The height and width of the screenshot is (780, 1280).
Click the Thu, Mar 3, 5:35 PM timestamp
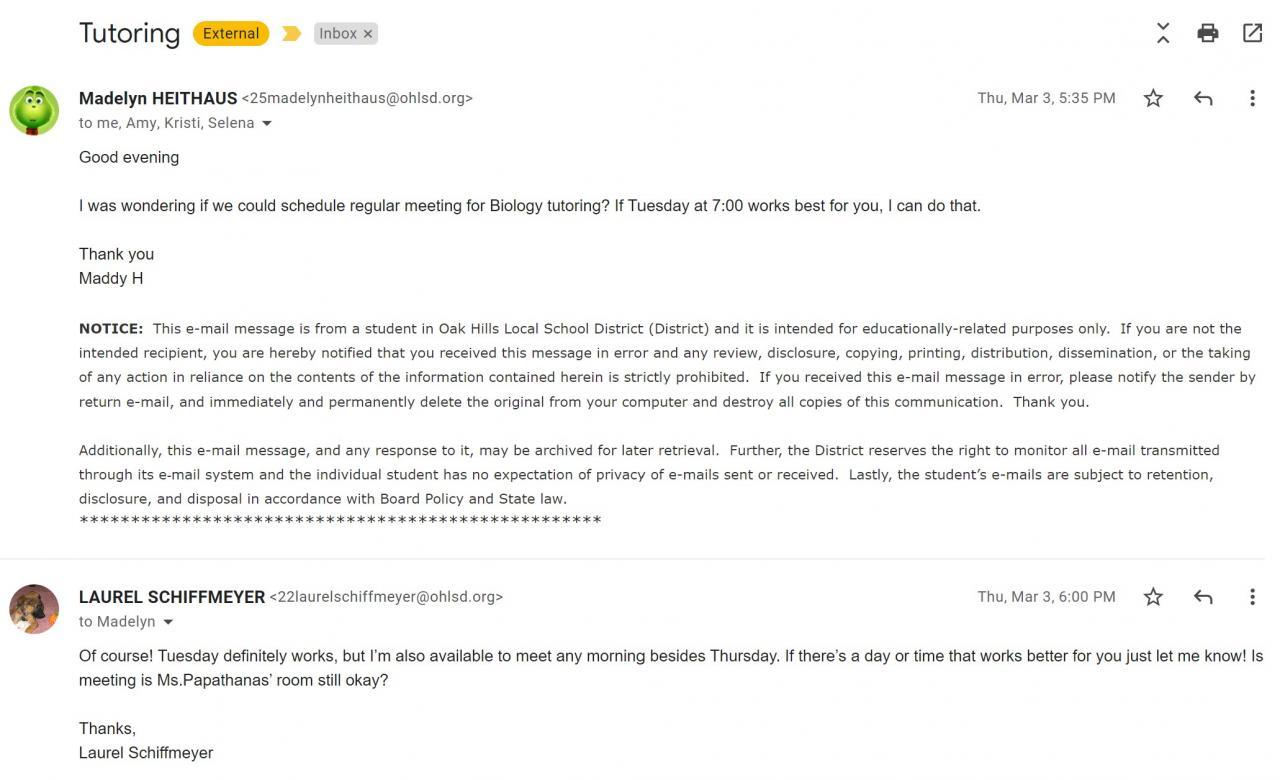point(1046,98)
